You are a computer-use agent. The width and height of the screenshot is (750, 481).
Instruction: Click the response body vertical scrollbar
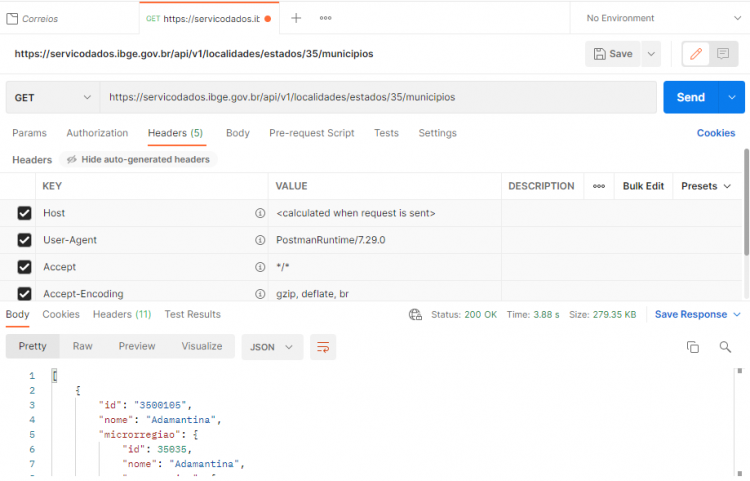point(739,421)
